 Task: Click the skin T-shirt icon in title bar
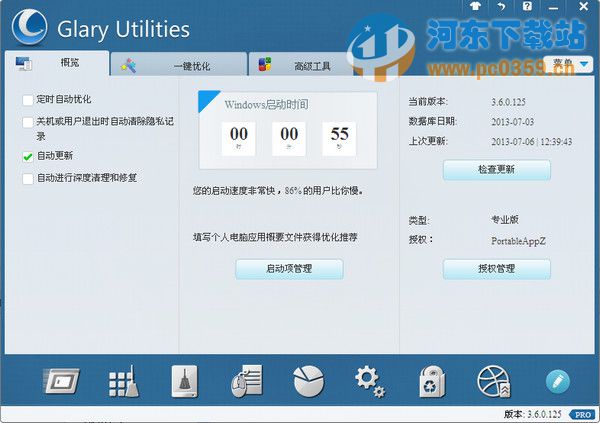click(475, 6)
